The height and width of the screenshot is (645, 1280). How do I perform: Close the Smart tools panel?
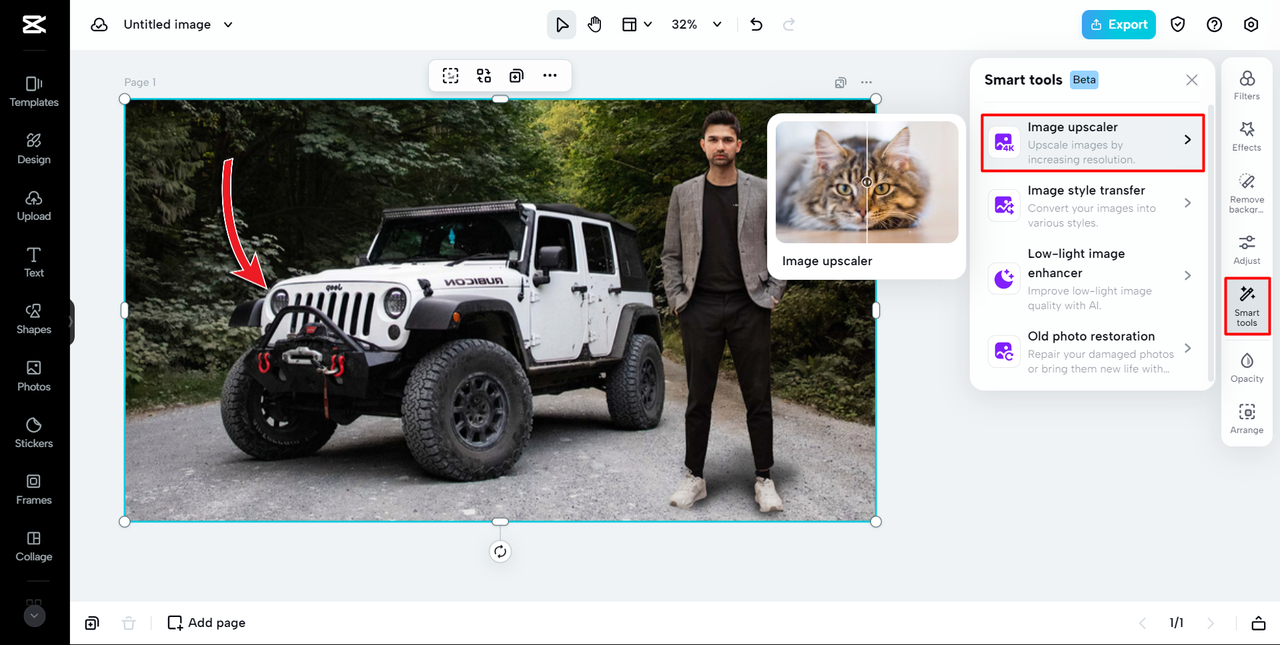tap(1192, 80)
